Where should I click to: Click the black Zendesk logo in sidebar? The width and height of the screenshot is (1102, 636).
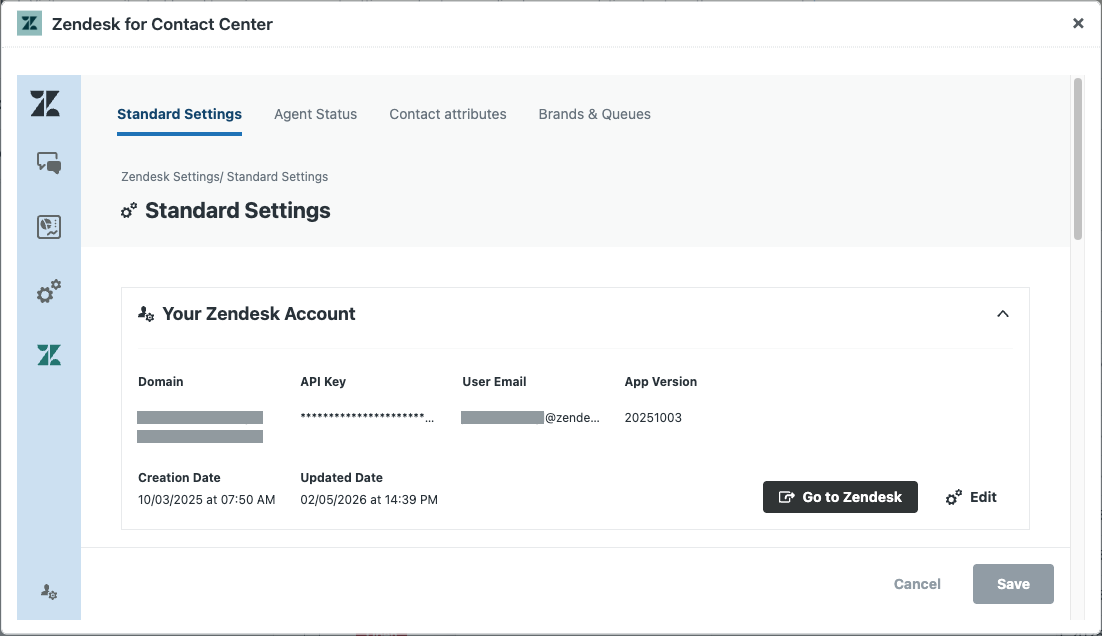click(45, 103)
